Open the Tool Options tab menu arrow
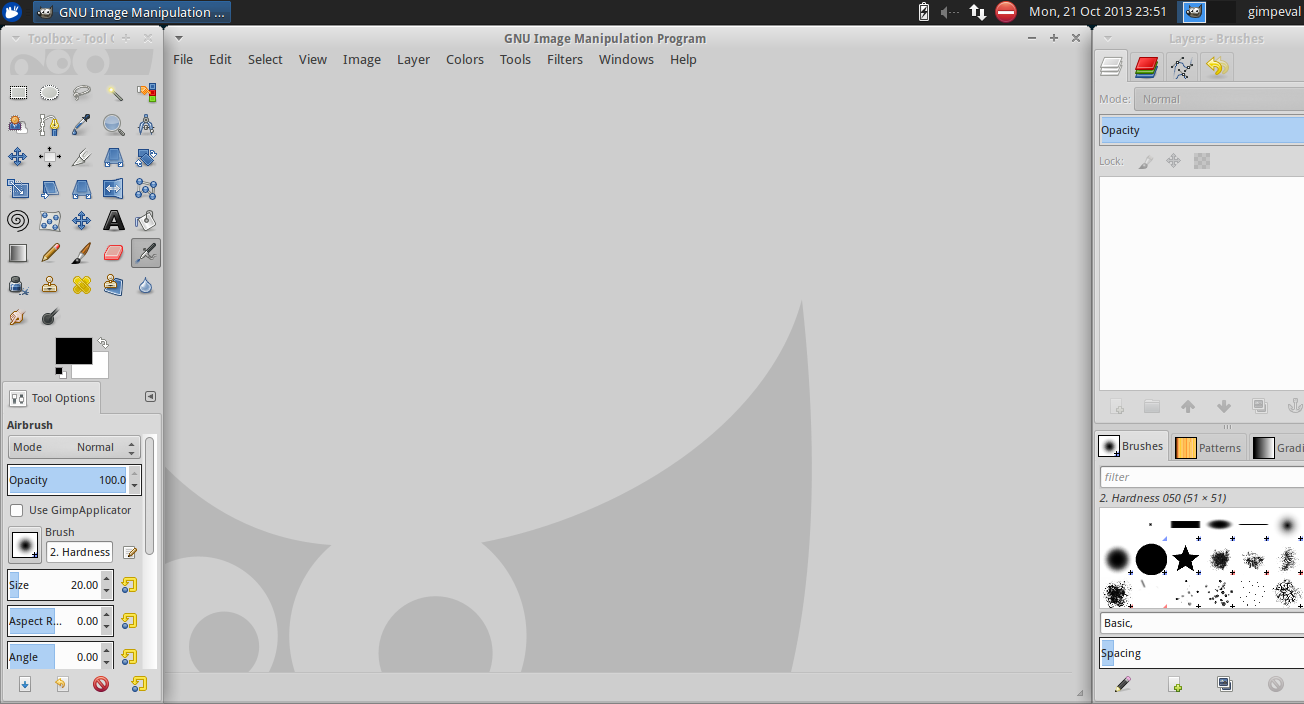The height and width of the screenshot is (704, 1304). tap(150, 396)
